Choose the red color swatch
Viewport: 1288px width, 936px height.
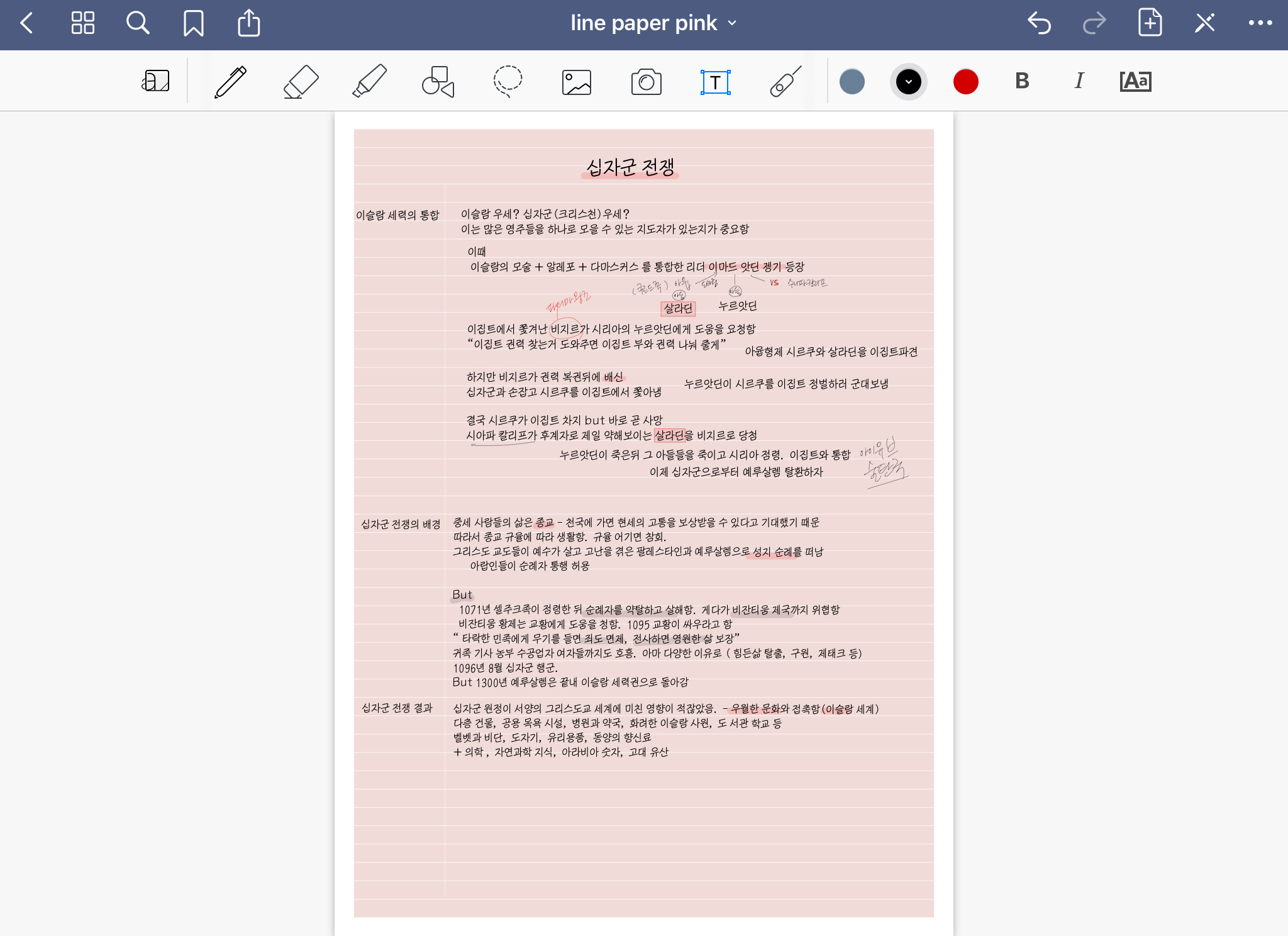(x=965, y=82)
